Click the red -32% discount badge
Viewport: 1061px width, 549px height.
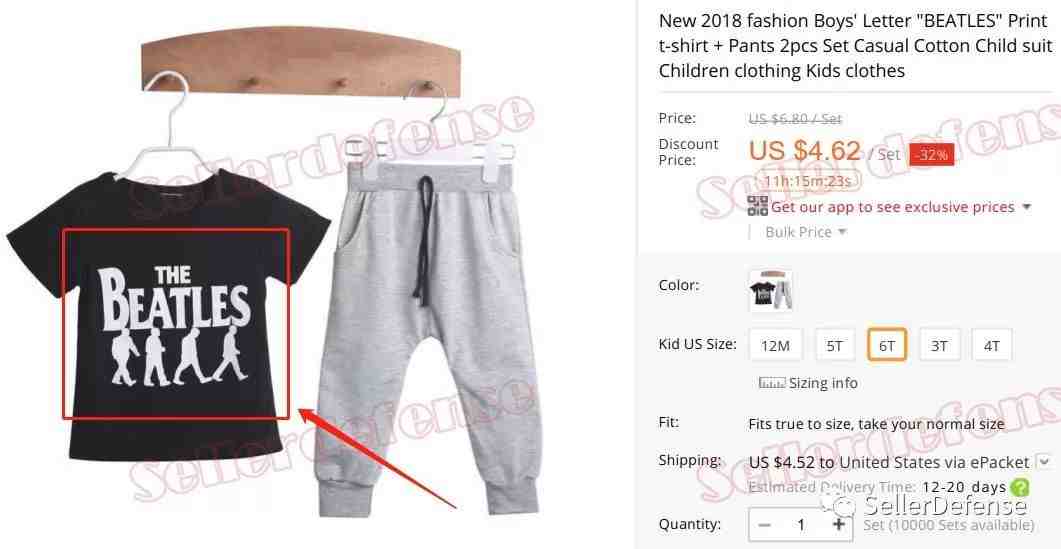click(x=931, y=155)
